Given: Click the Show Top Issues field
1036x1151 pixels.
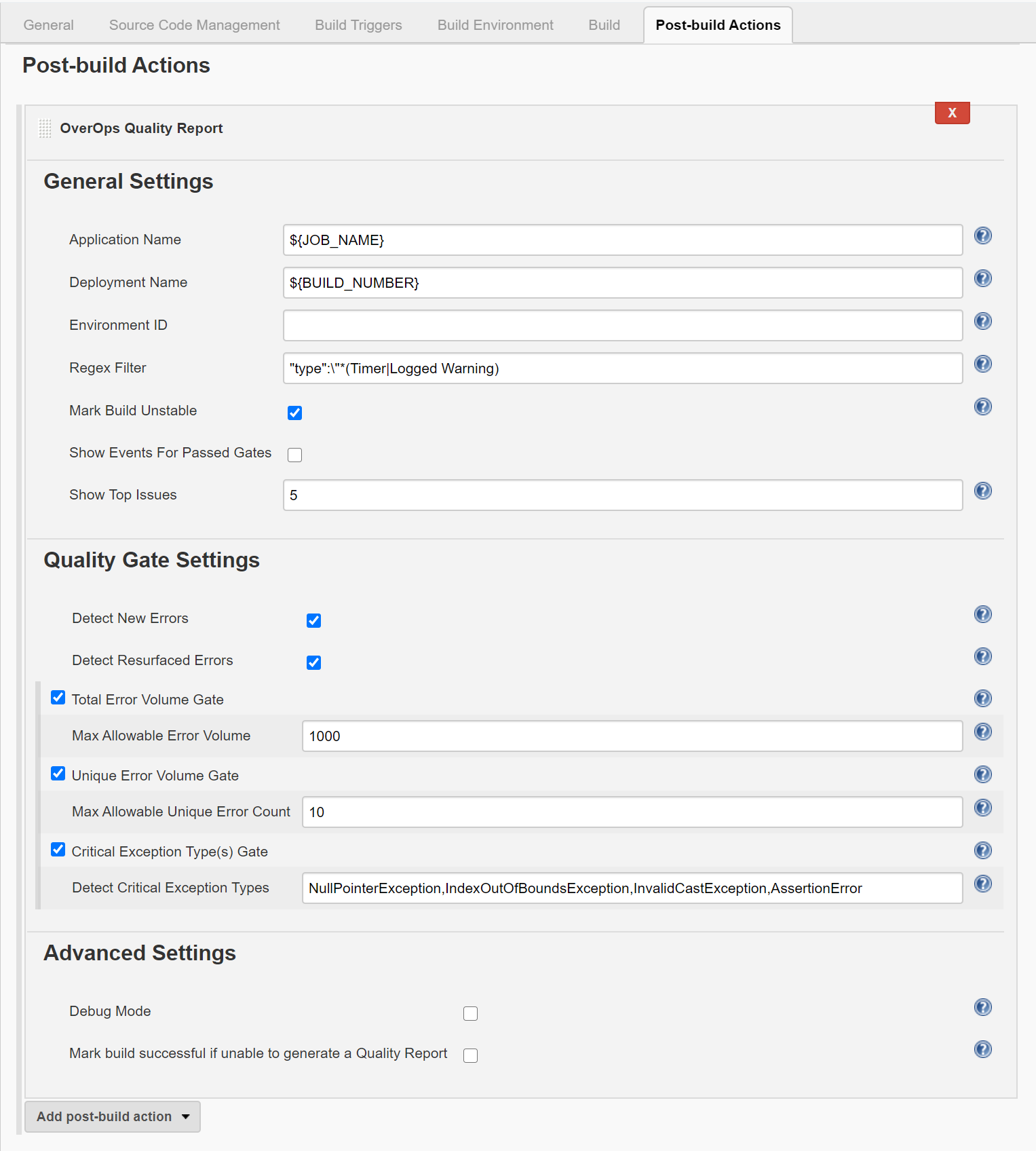Looking at the screenshot, I should pyautogui.click(x=623, y=495).
